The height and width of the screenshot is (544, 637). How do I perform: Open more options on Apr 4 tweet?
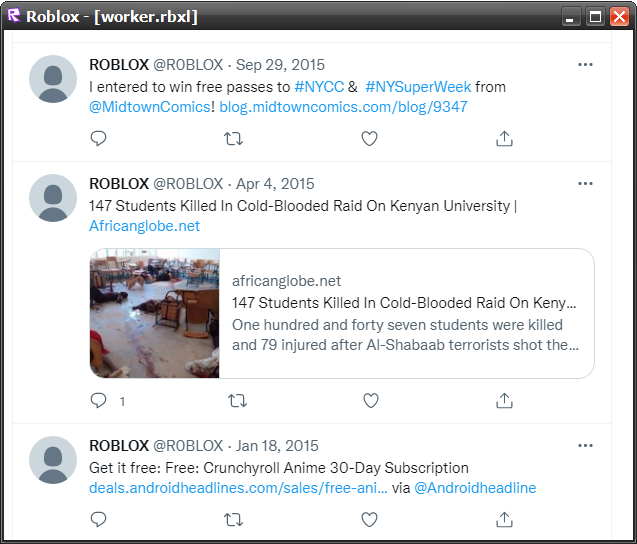click(x=585, y=184)
